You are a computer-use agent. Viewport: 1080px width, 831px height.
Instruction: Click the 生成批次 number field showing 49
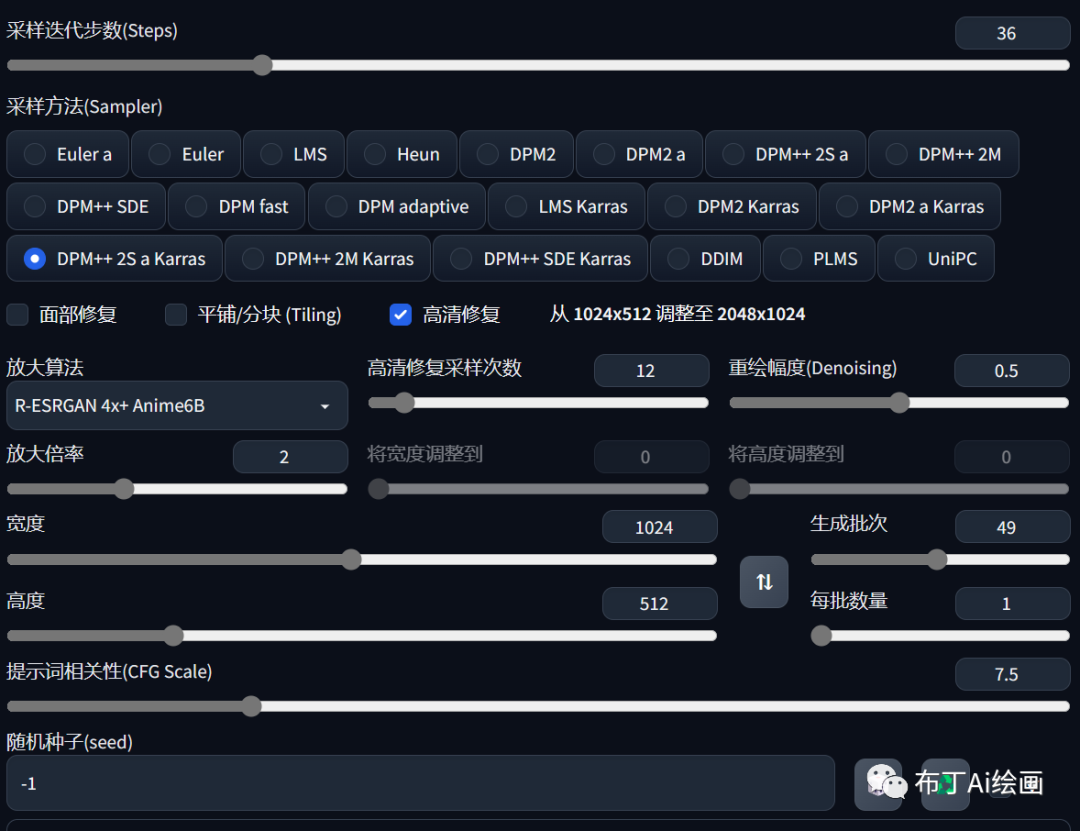point(1012,527)
